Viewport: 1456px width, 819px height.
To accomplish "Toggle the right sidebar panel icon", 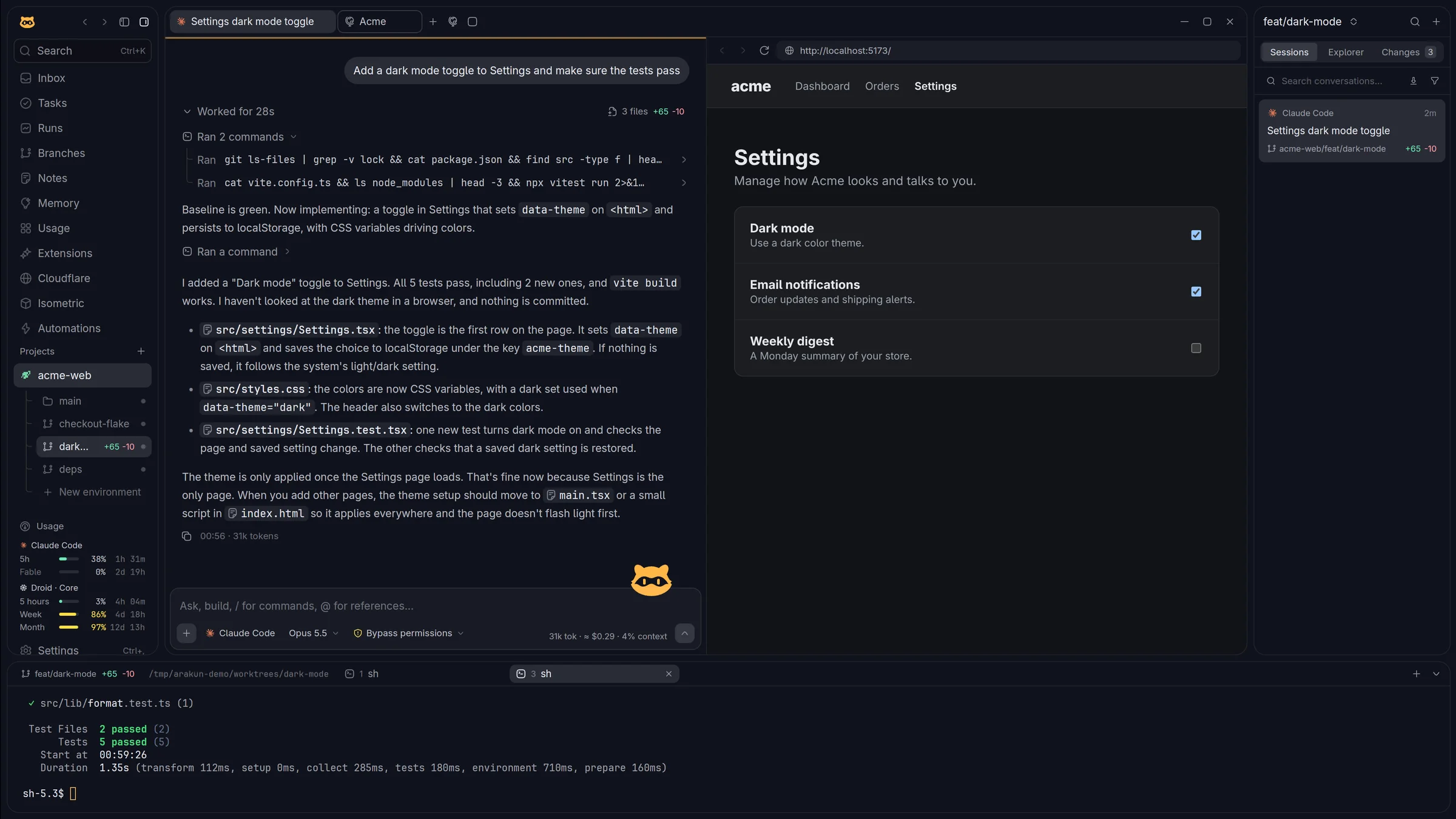I will (x=144, y=22).
